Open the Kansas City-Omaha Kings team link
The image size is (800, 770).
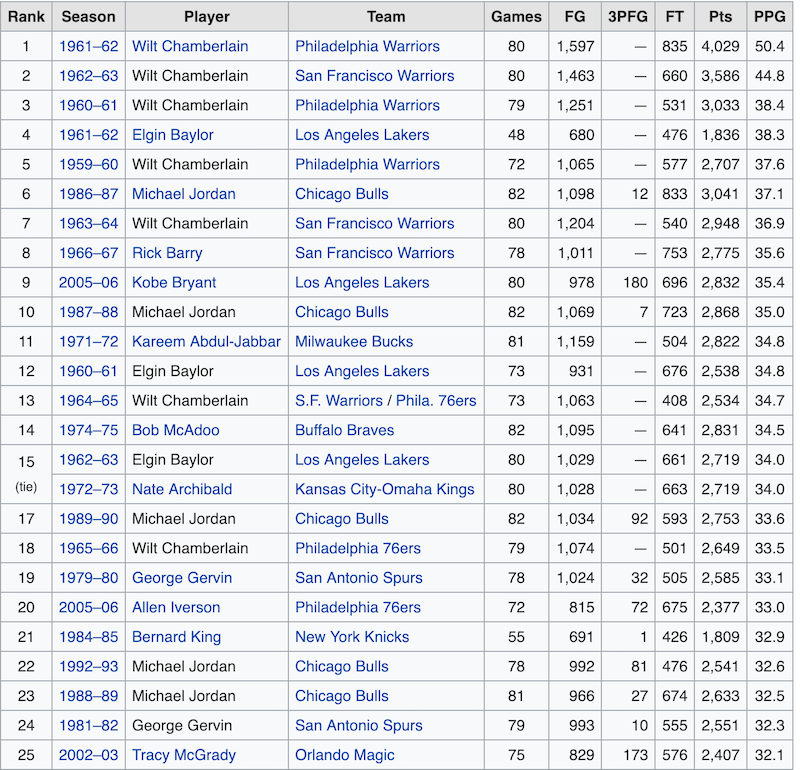(385, 490)
